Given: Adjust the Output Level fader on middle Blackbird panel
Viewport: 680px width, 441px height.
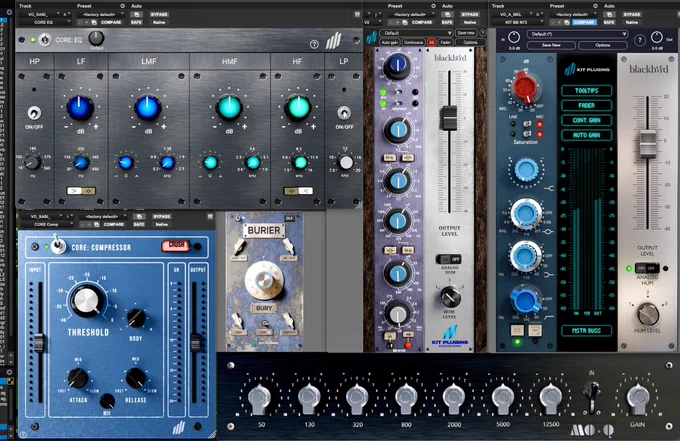Looking at the screenshot, I should pos(449,117).
